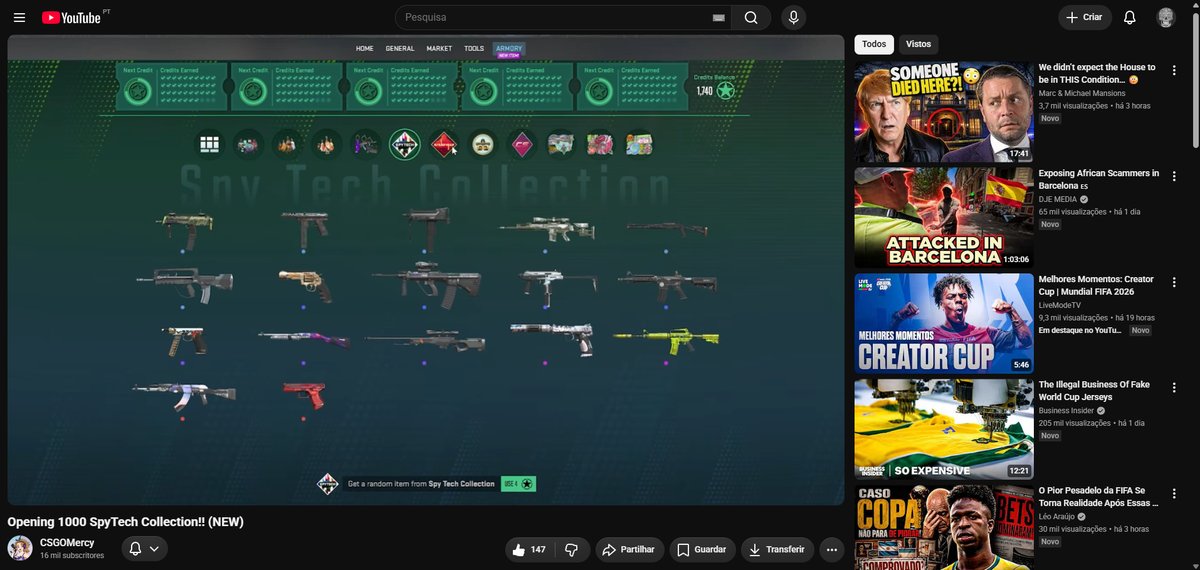This screenshot has width=1200, height=570.
Task: Open 'O Pior Pesadelo da FIFA' title
Action: tap(1098, 496)
